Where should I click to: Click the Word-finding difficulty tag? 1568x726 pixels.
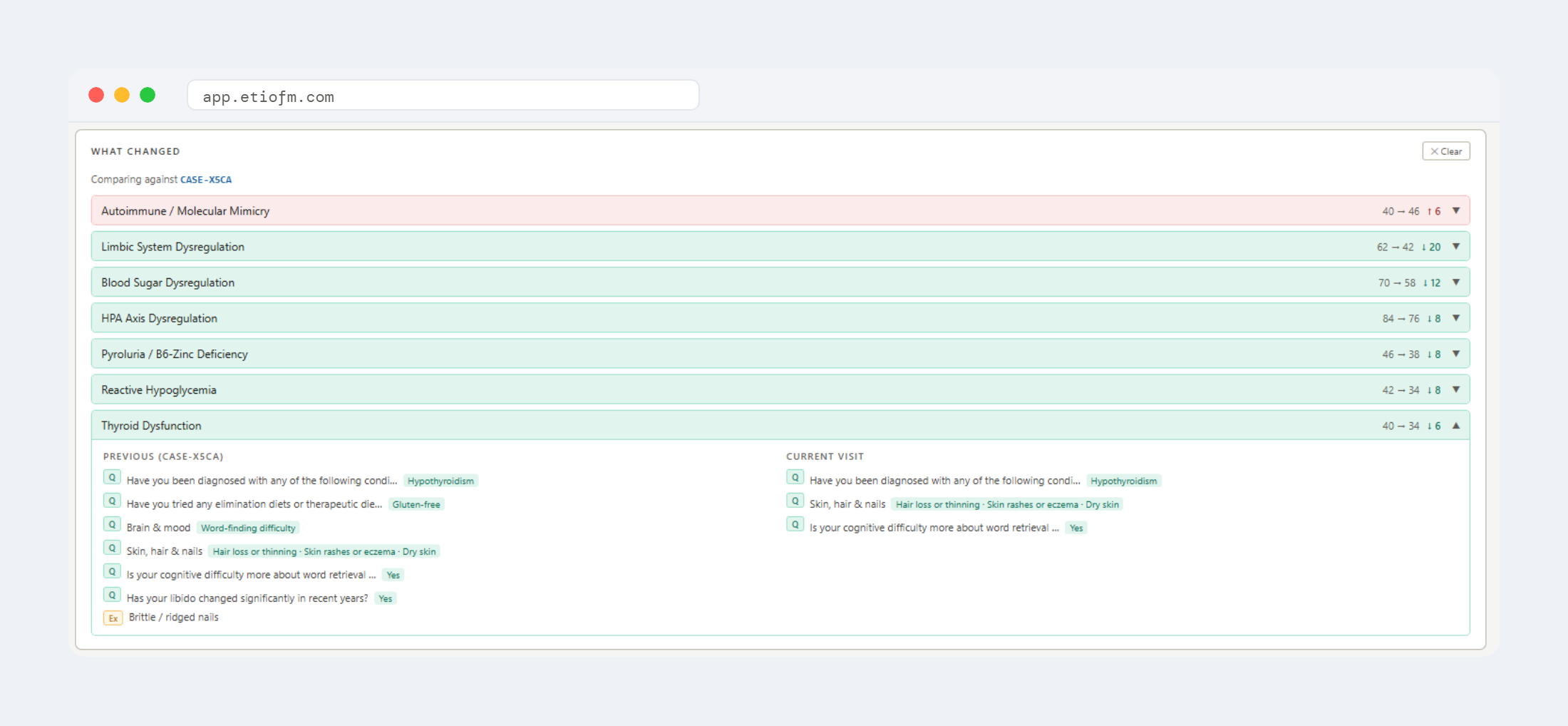[248, 528]
